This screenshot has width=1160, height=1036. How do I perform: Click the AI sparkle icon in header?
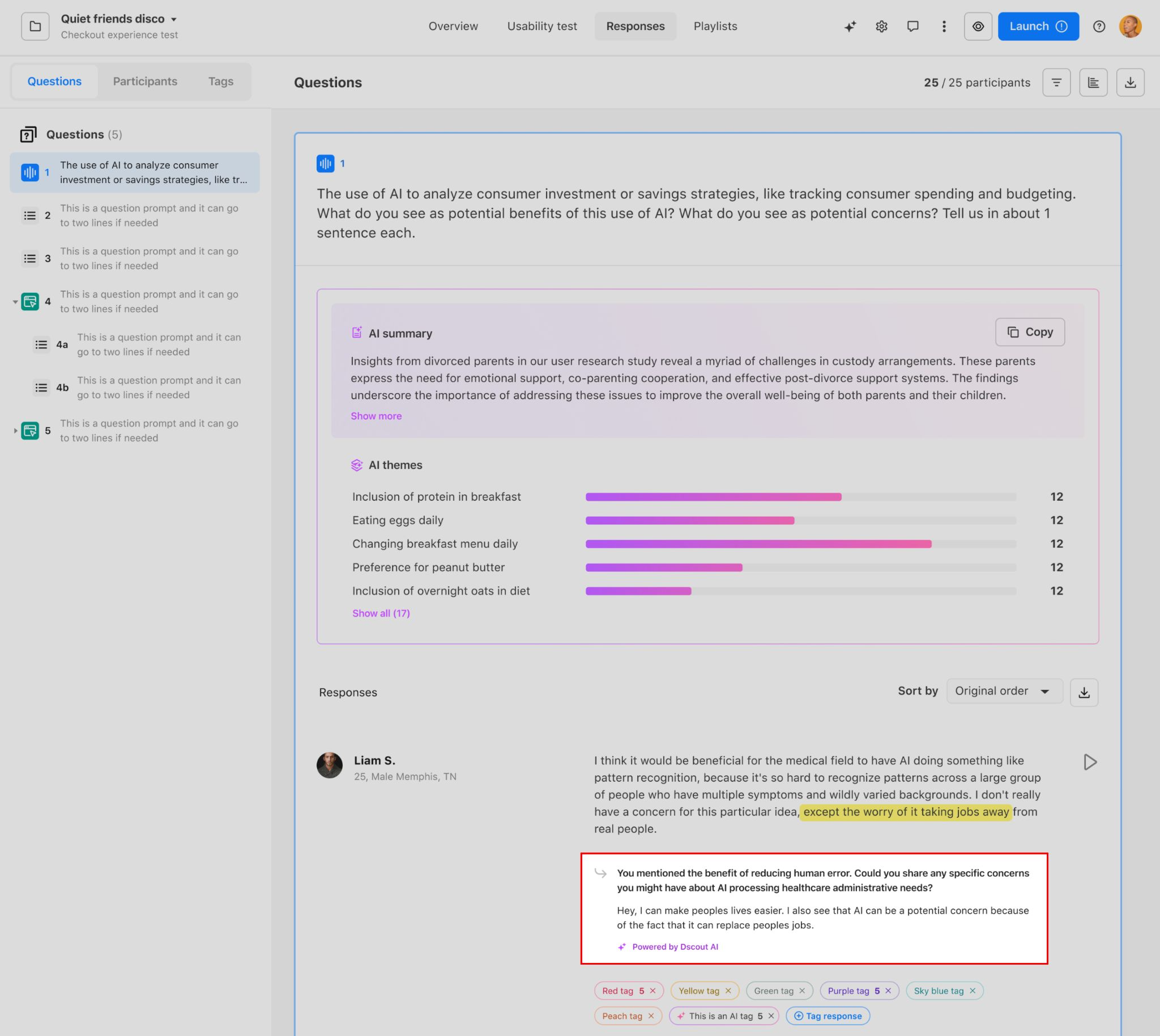tap(850, 26)
